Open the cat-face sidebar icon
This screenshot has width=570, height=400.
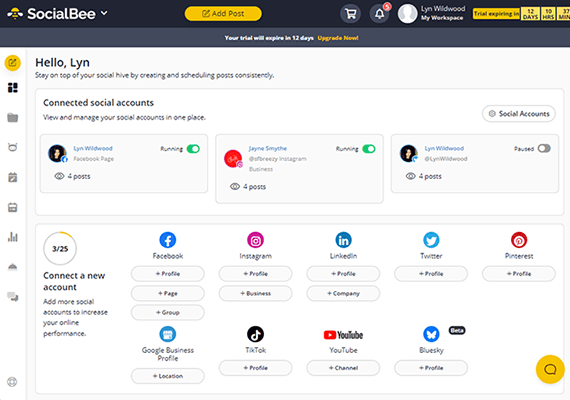[x=12, y=147]
